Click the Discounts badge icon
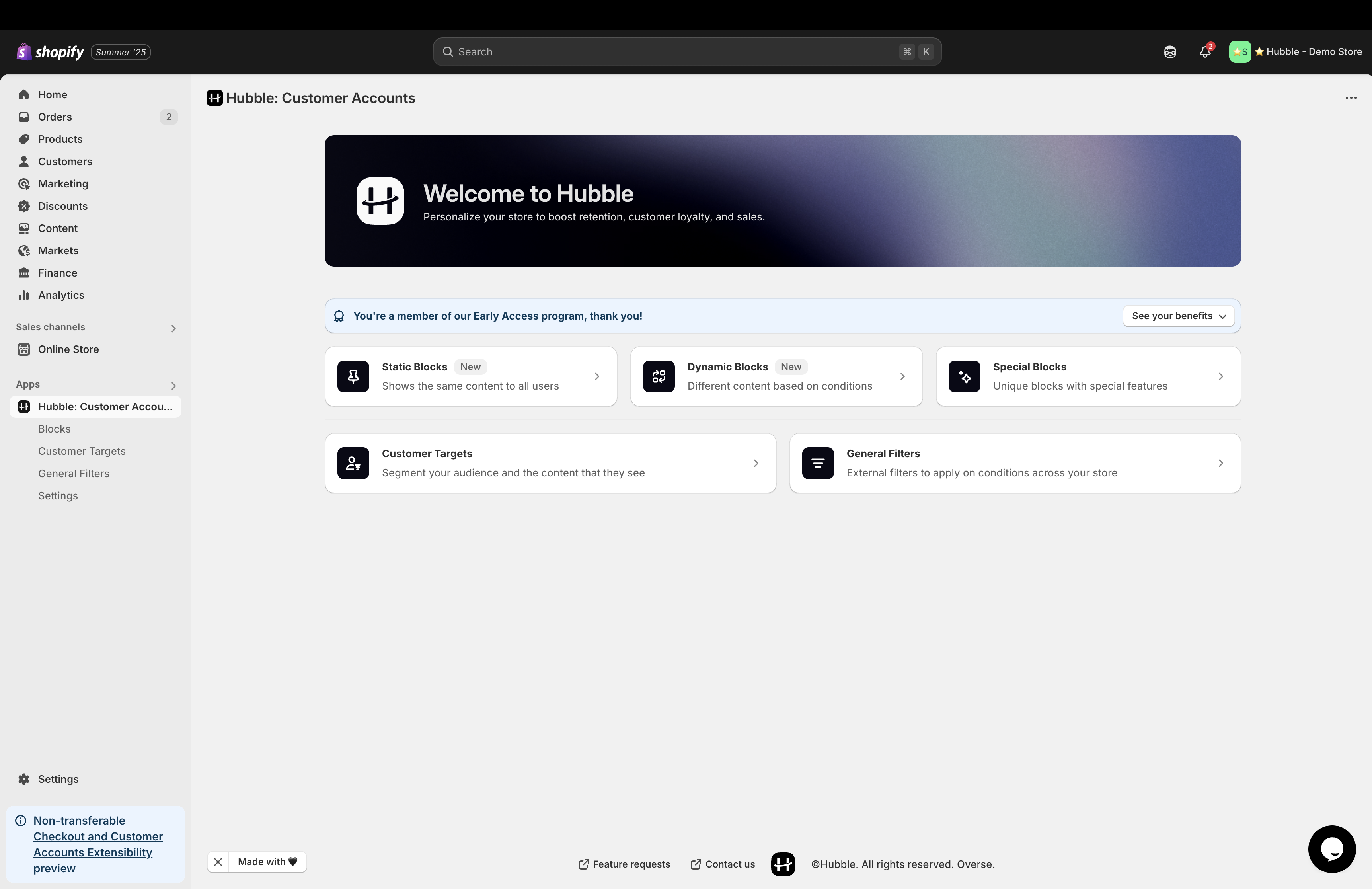This screenshot has width=1372, height=889. 23,207
